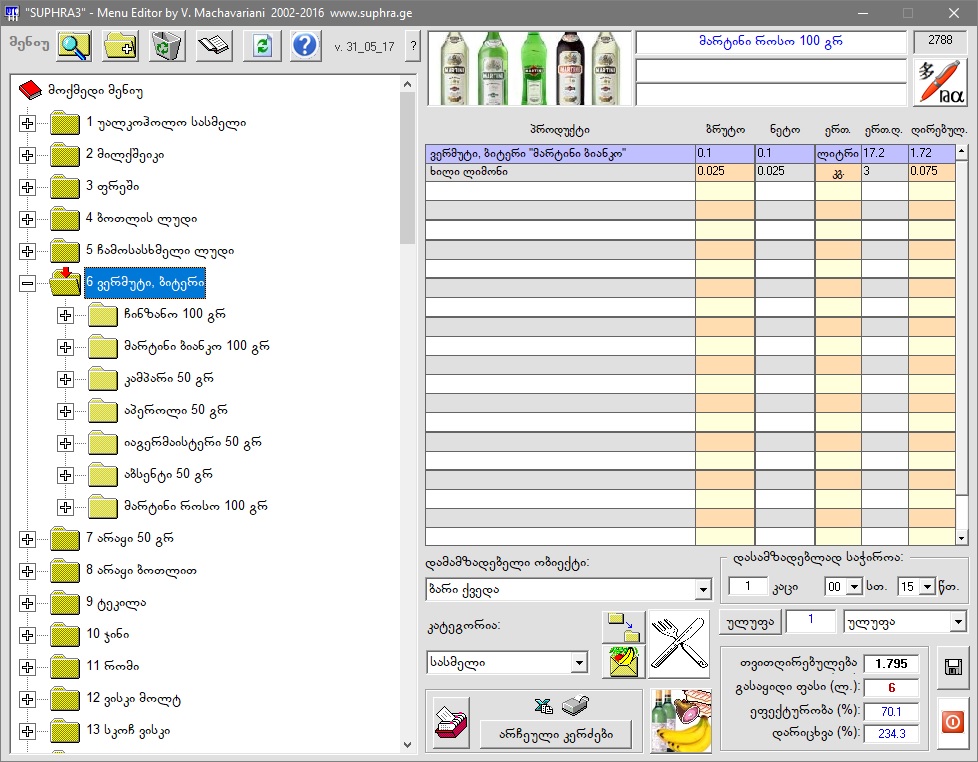The height and width of the screenshot is (762, 978).
Task: Click the fork and knife icon
Action: coord(679,644)
